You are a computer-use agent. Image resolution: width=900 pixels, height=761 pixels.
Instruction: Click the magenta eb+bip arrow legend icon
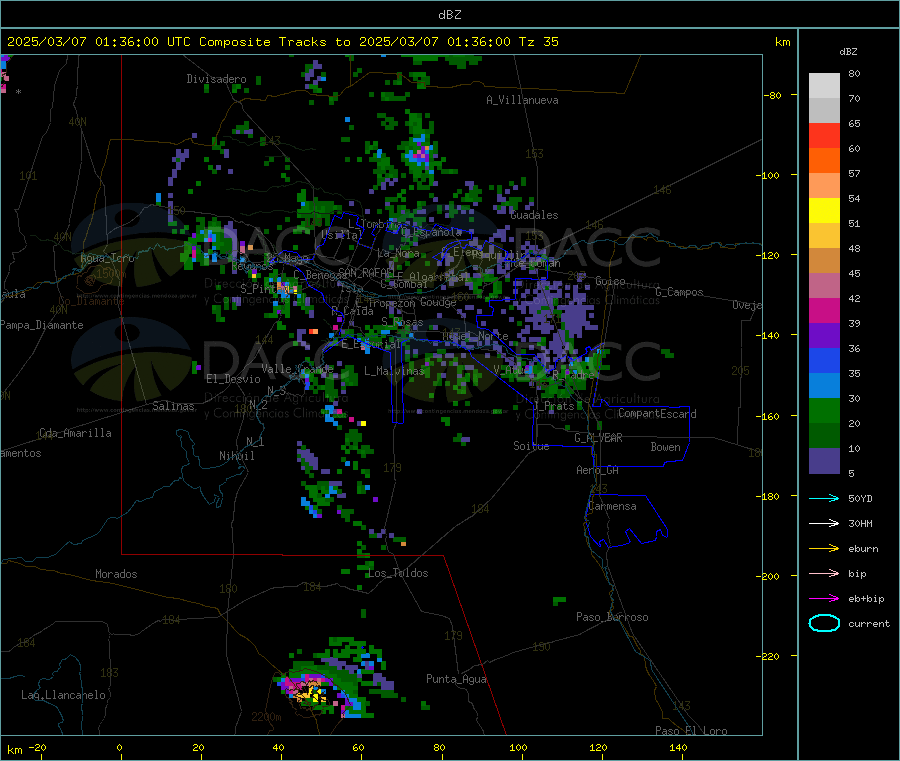coord(824,599)
